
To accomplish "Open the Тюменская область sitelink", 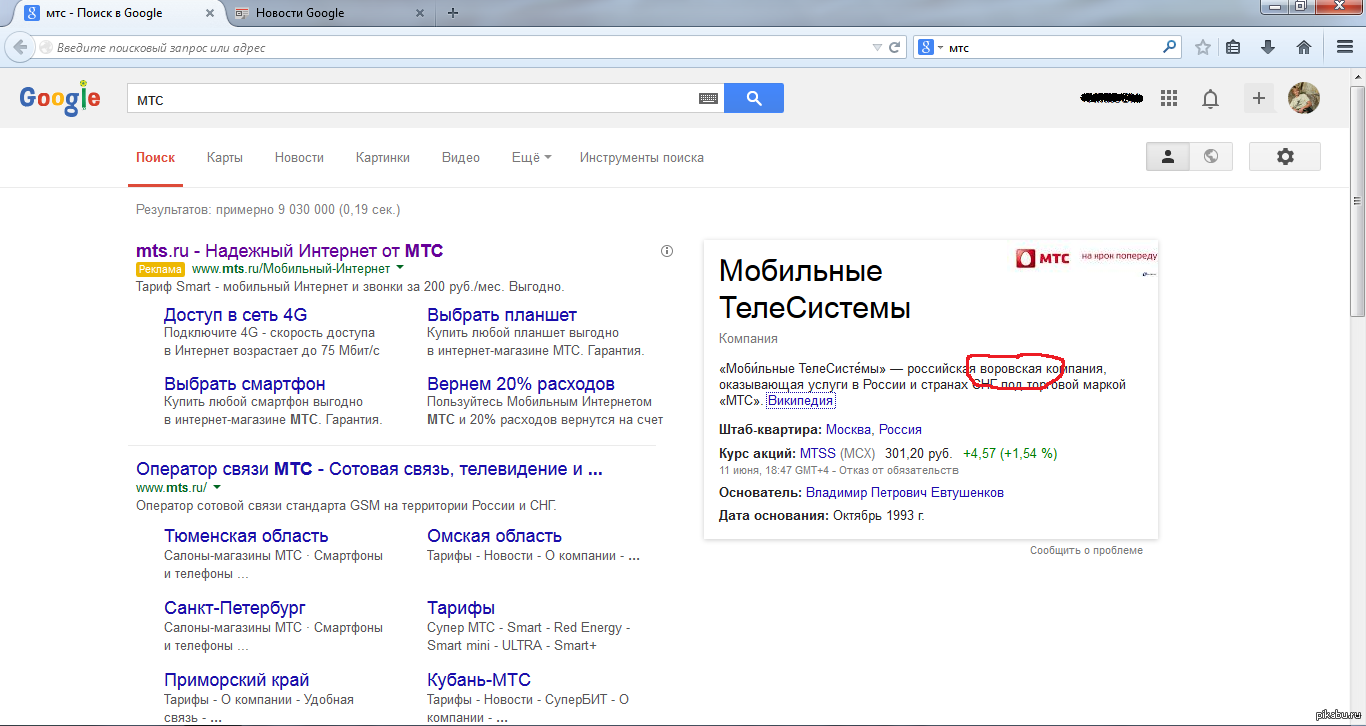I will point(246,536).
